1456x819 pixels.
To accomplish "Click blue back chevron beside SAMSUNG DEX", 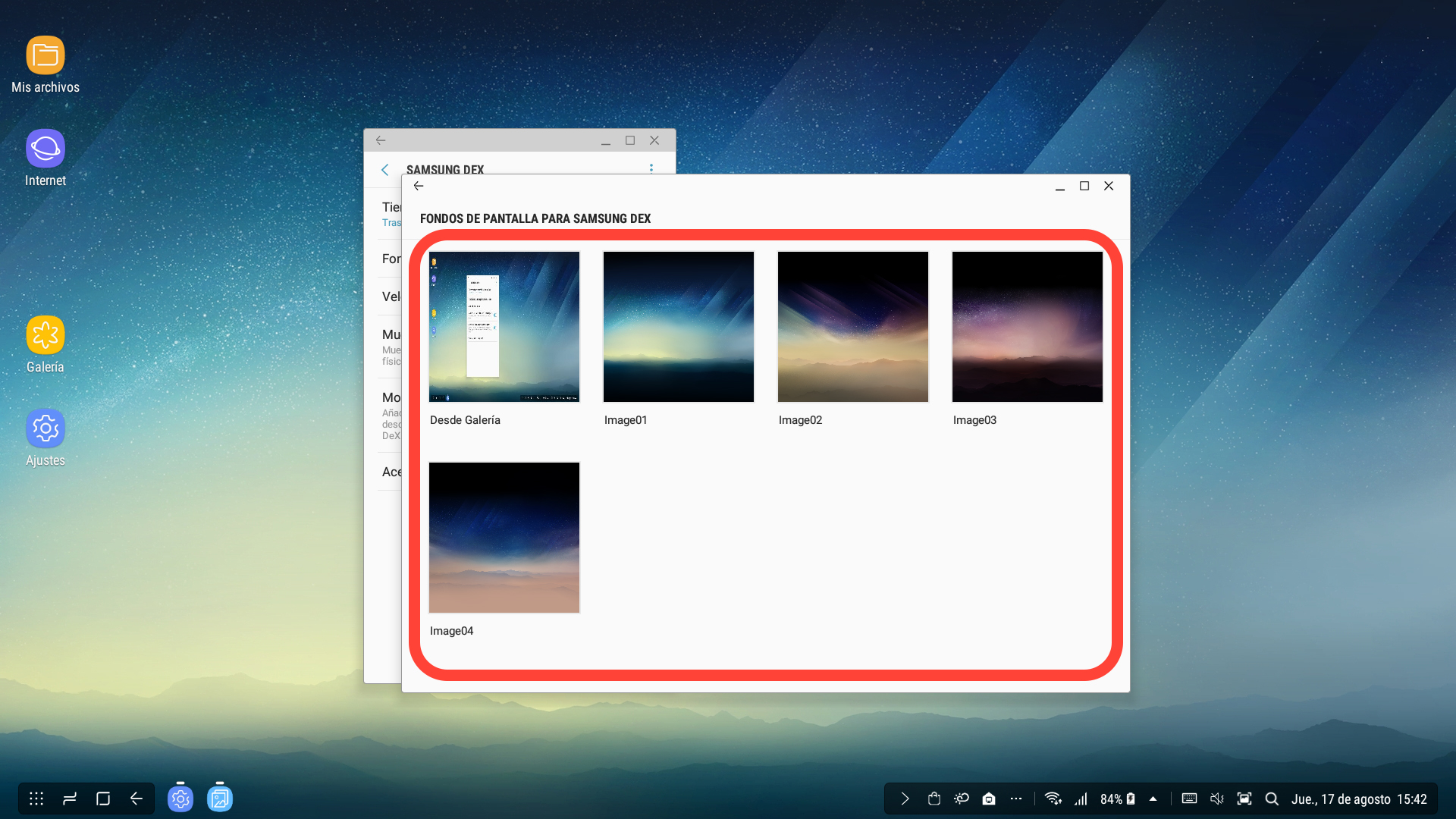I will point(385,170).
